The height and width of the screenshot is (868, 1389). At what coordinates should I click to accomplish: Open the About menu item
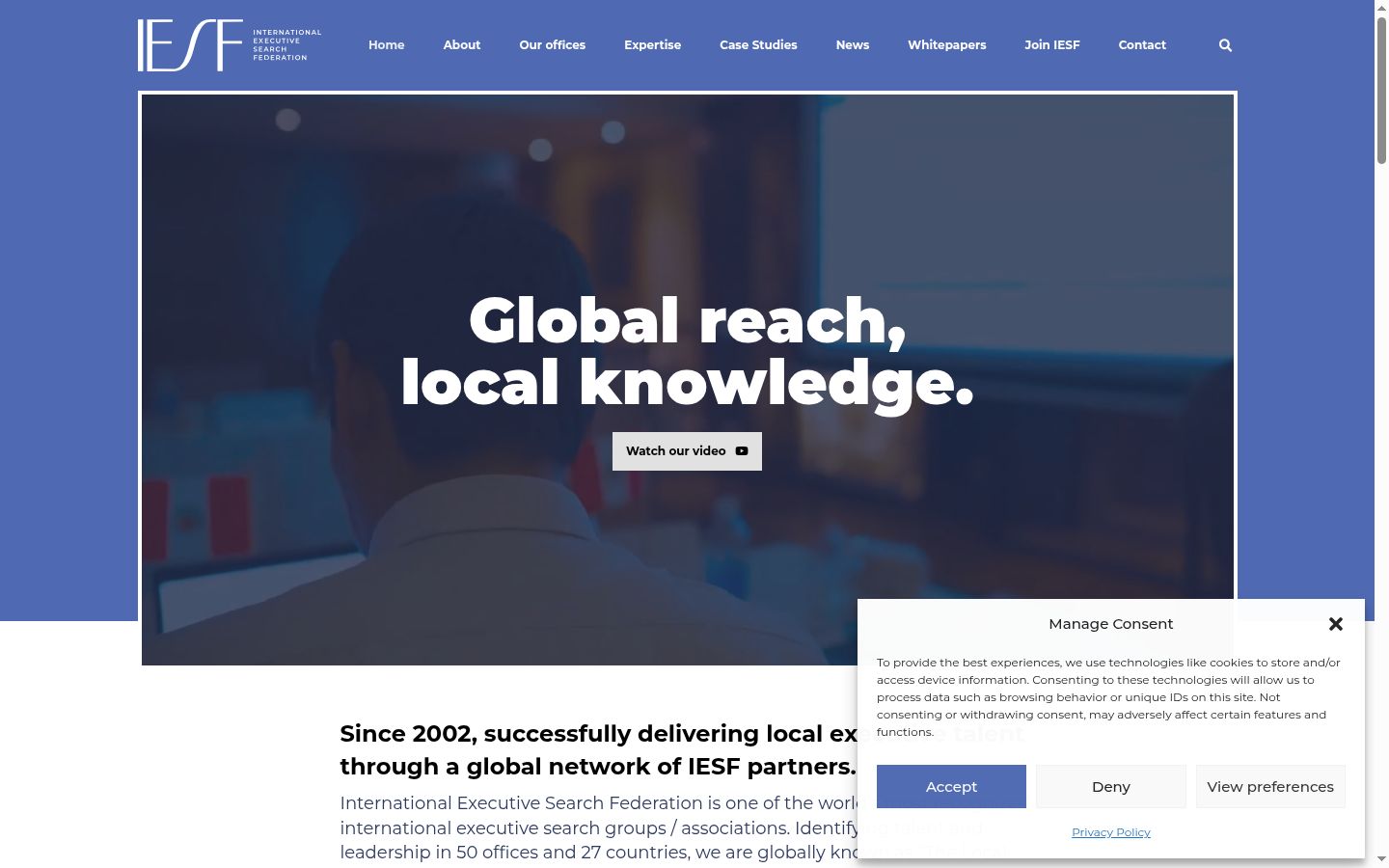pos(462,45)
